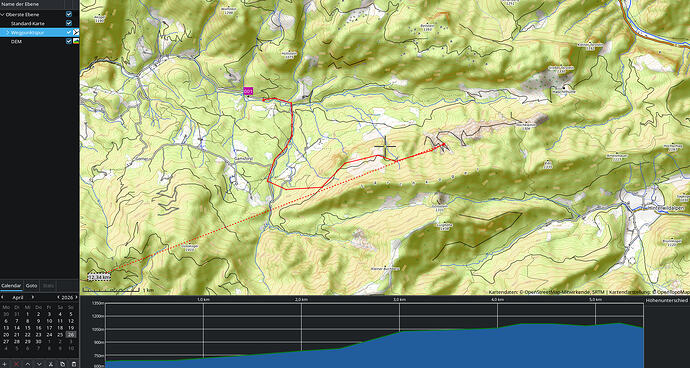The image size is (690, 368).
Task: Click the DEM layer type icon
Action: (76, 41)
